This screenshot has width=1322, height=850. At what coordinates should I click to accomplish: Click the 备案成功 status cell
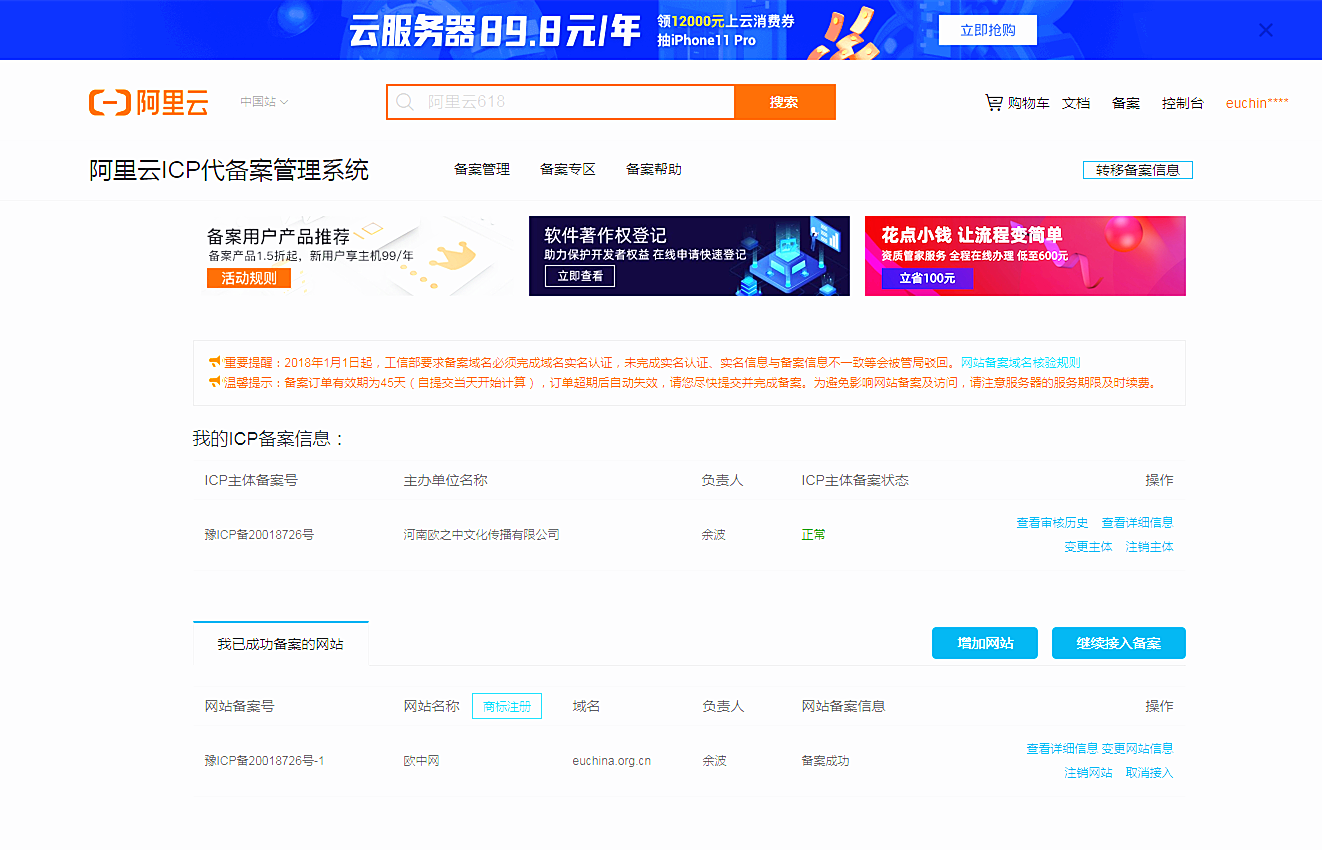[826, 761]
